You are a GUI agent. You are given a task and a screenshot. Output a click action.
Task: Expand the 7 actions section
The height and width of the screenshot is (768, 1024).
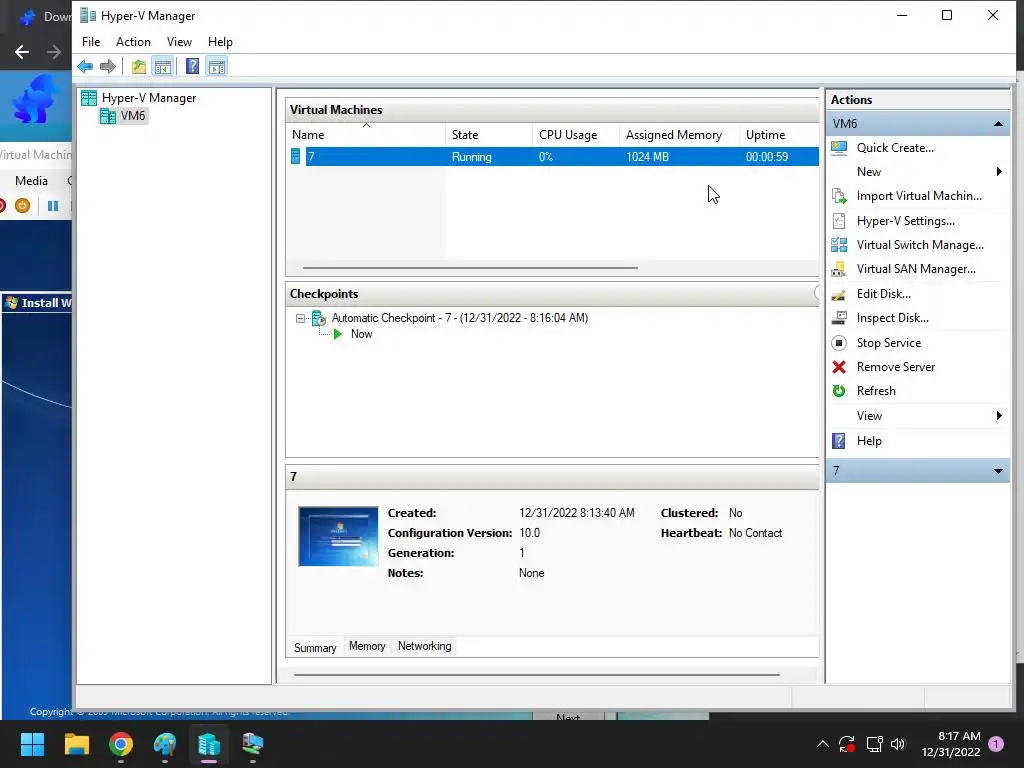(x=998, y=471)
